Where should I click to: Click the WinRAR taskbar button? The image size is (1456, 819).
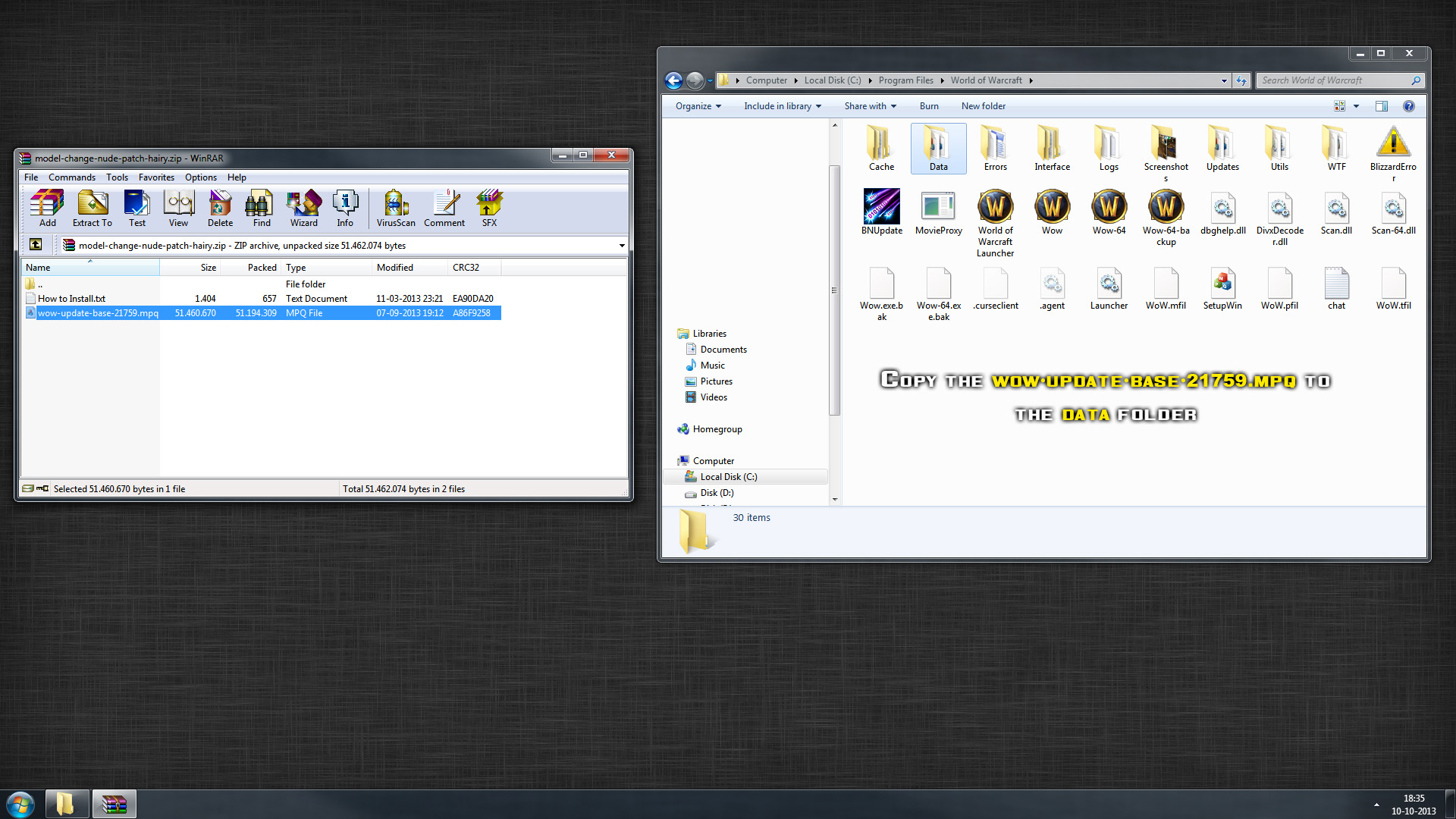pos(115,804)
